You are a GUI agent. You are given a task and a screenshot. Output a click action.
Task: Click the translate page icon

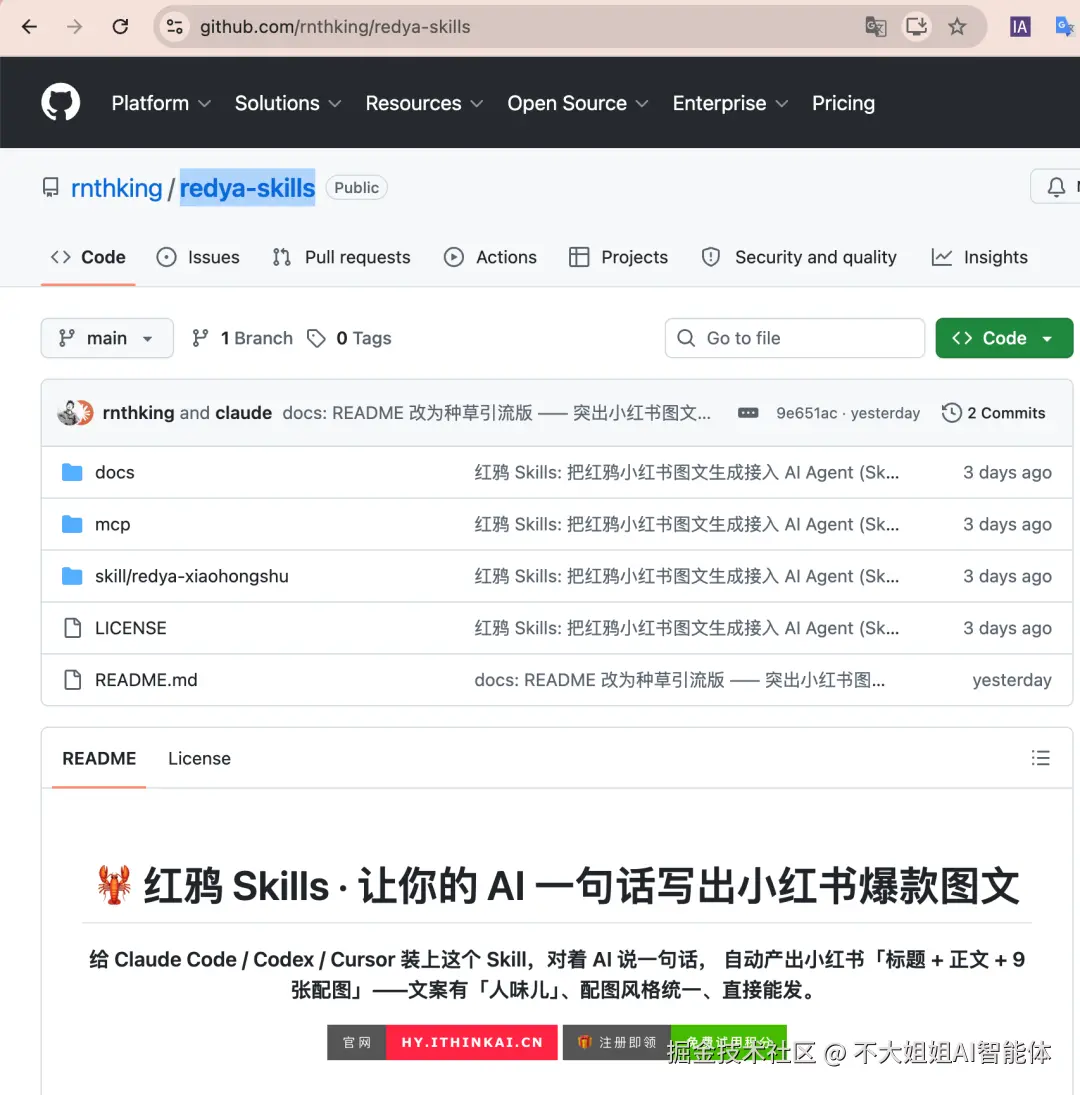875,27
